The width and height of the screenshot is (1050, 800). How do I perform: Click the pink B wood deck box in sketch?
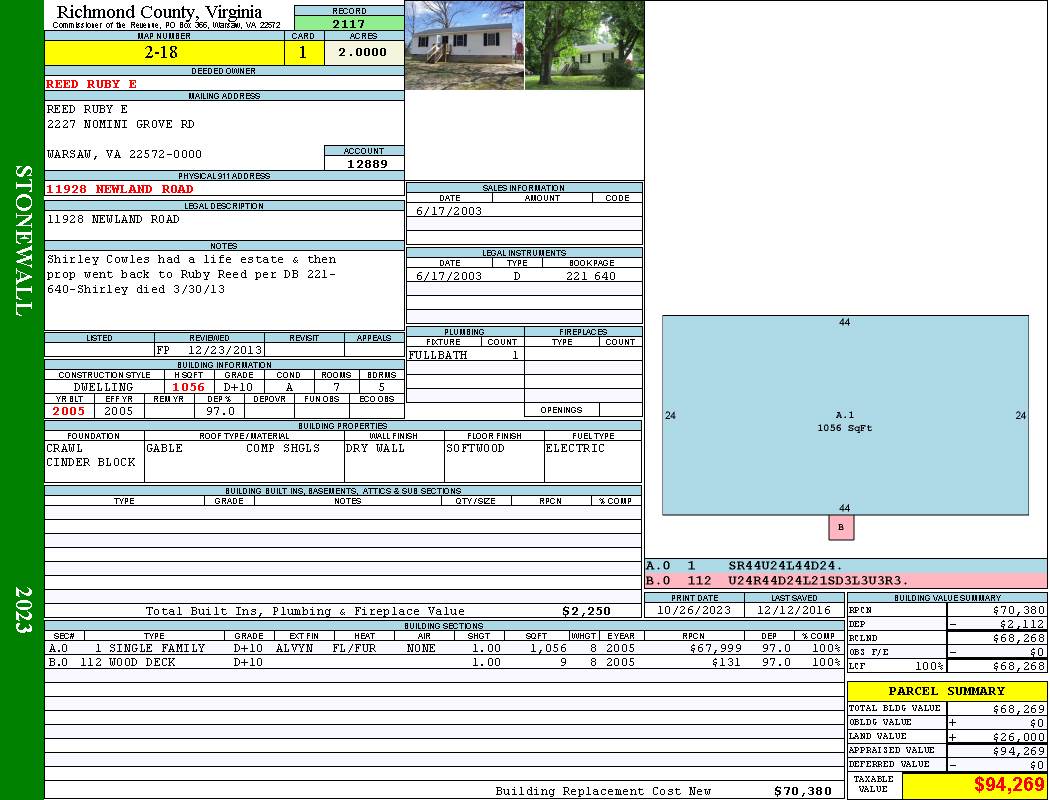[841, 527]
